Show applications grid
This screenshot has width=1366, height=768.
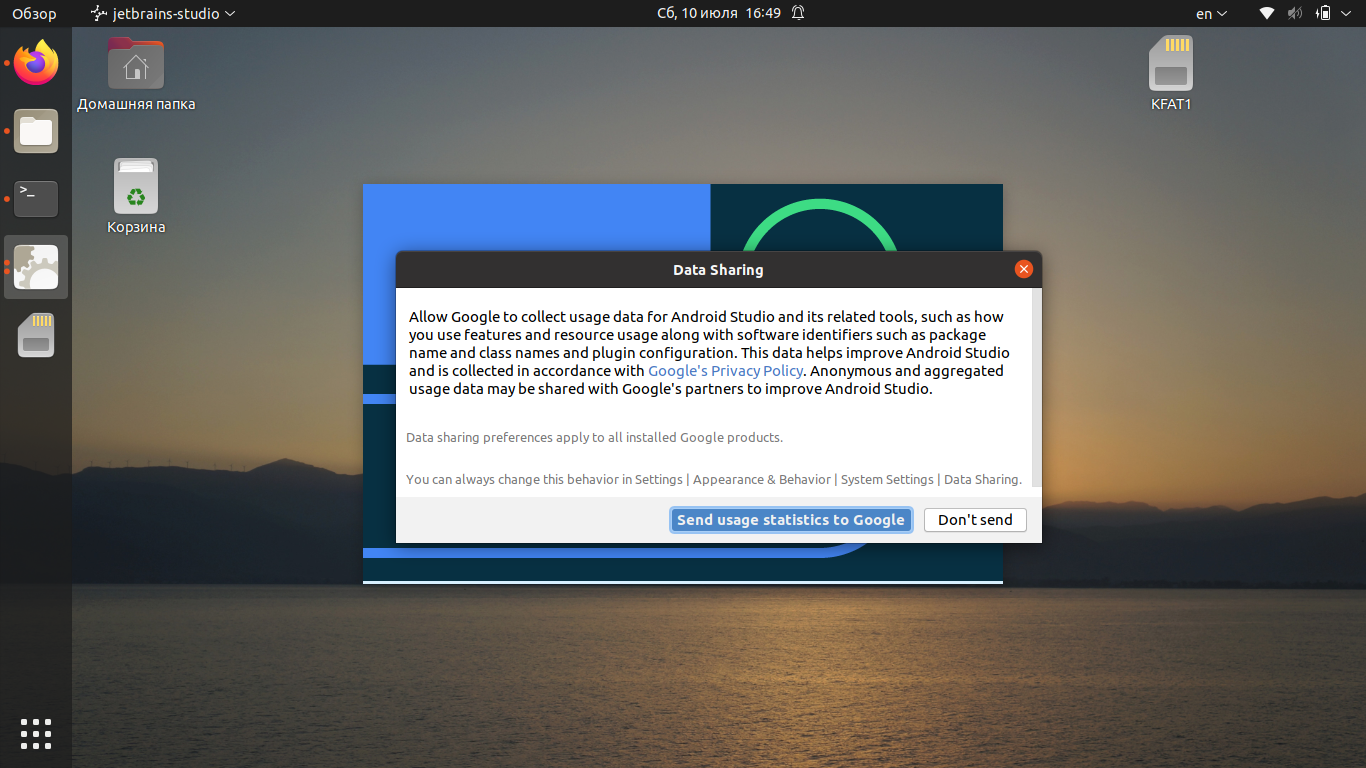36,733
